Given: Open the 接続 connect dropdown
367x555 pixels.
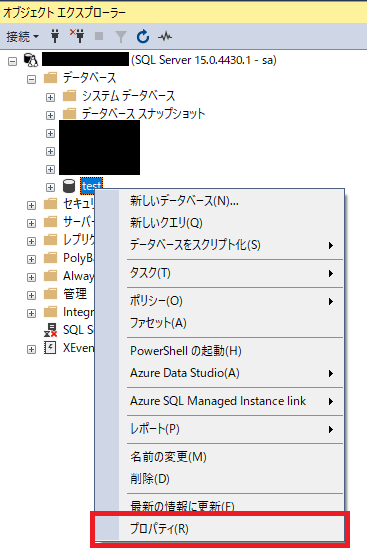Looking at the screenshot, I should [22, 36].
